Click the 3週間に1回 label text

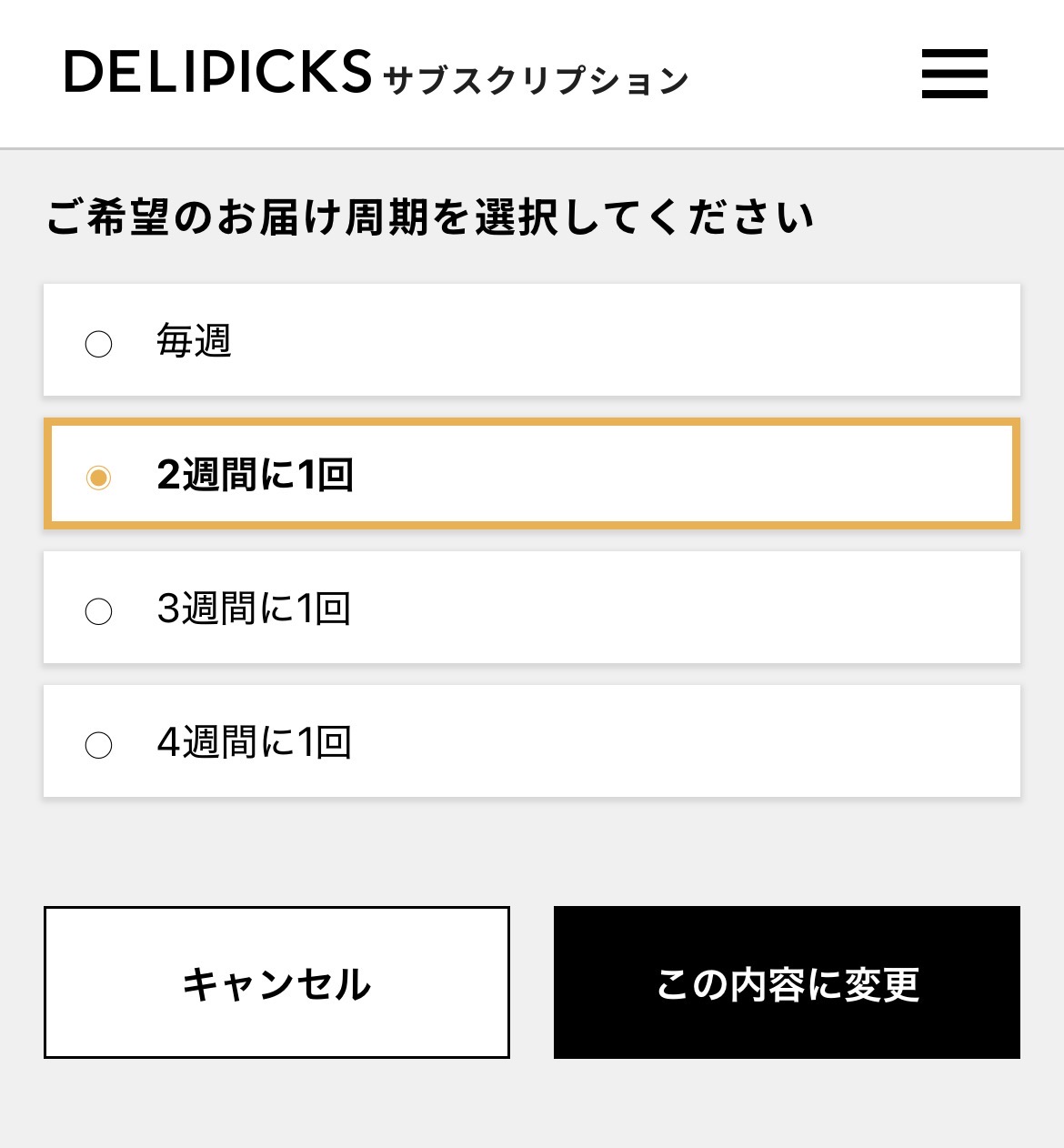pyautogui.click(x=254, y=609)
